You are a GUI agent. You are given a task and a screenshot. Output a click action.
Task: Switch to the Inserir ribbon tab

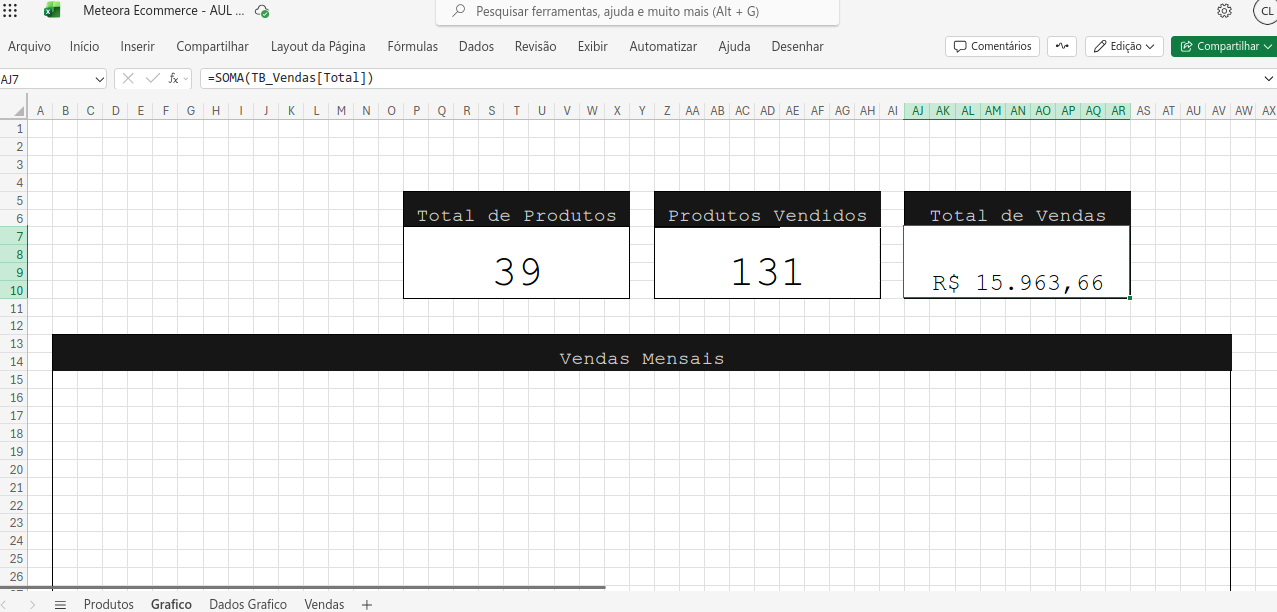tap(137, 46)
